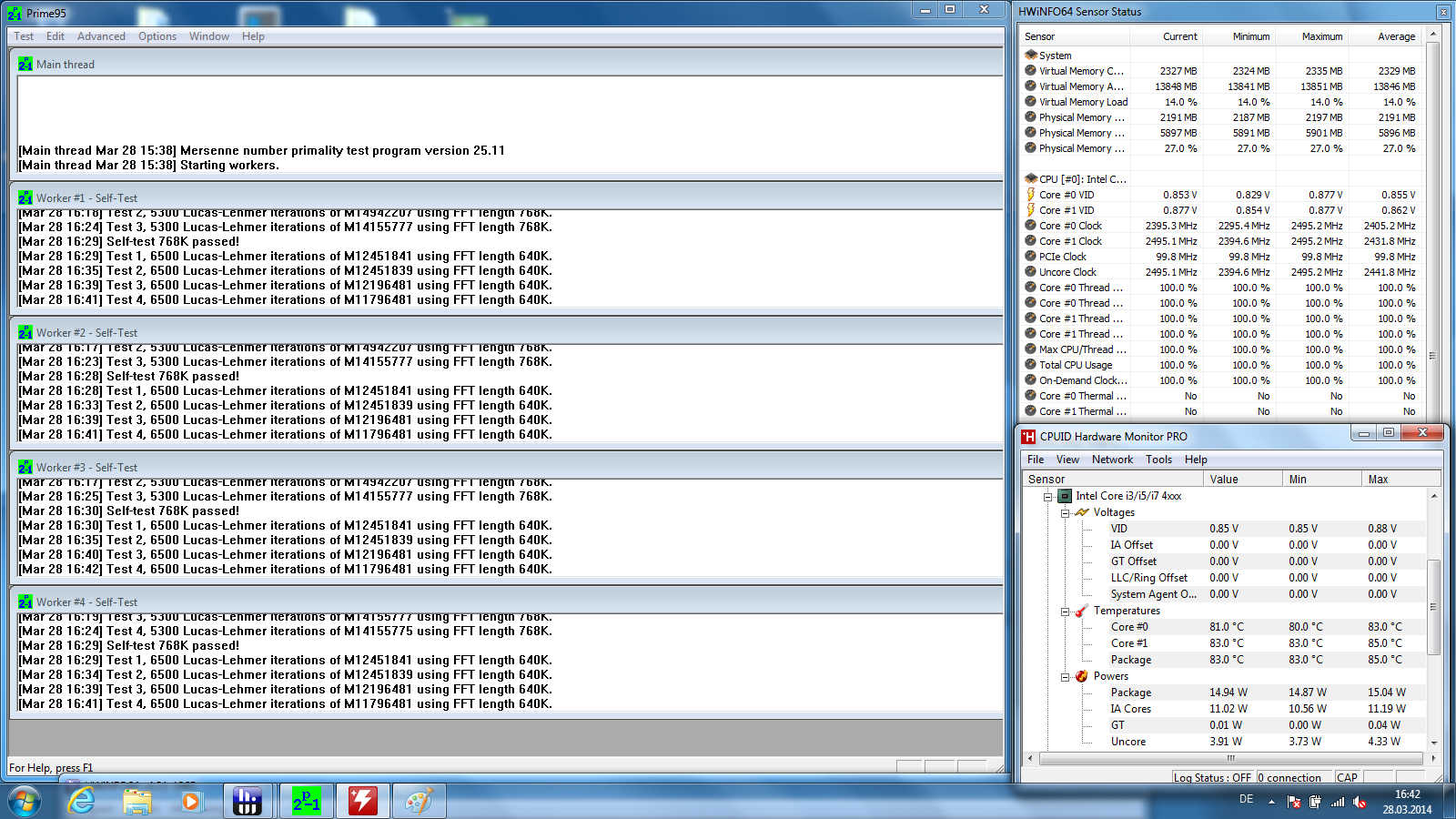This screenshot has height=819, width=1456.
Task: Open the Options menu in Prime95
Action: pos(157,36)
